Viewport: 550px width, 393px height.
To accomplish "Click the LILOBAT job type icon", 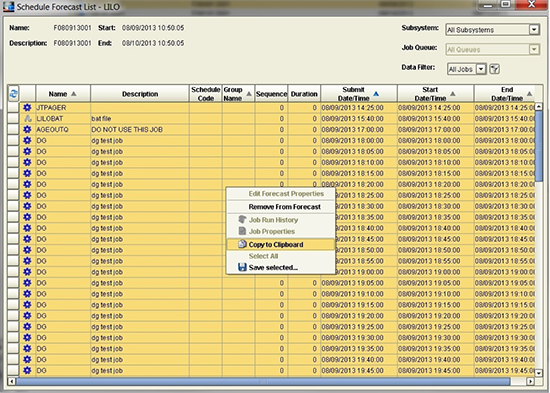I will (27, 119).
